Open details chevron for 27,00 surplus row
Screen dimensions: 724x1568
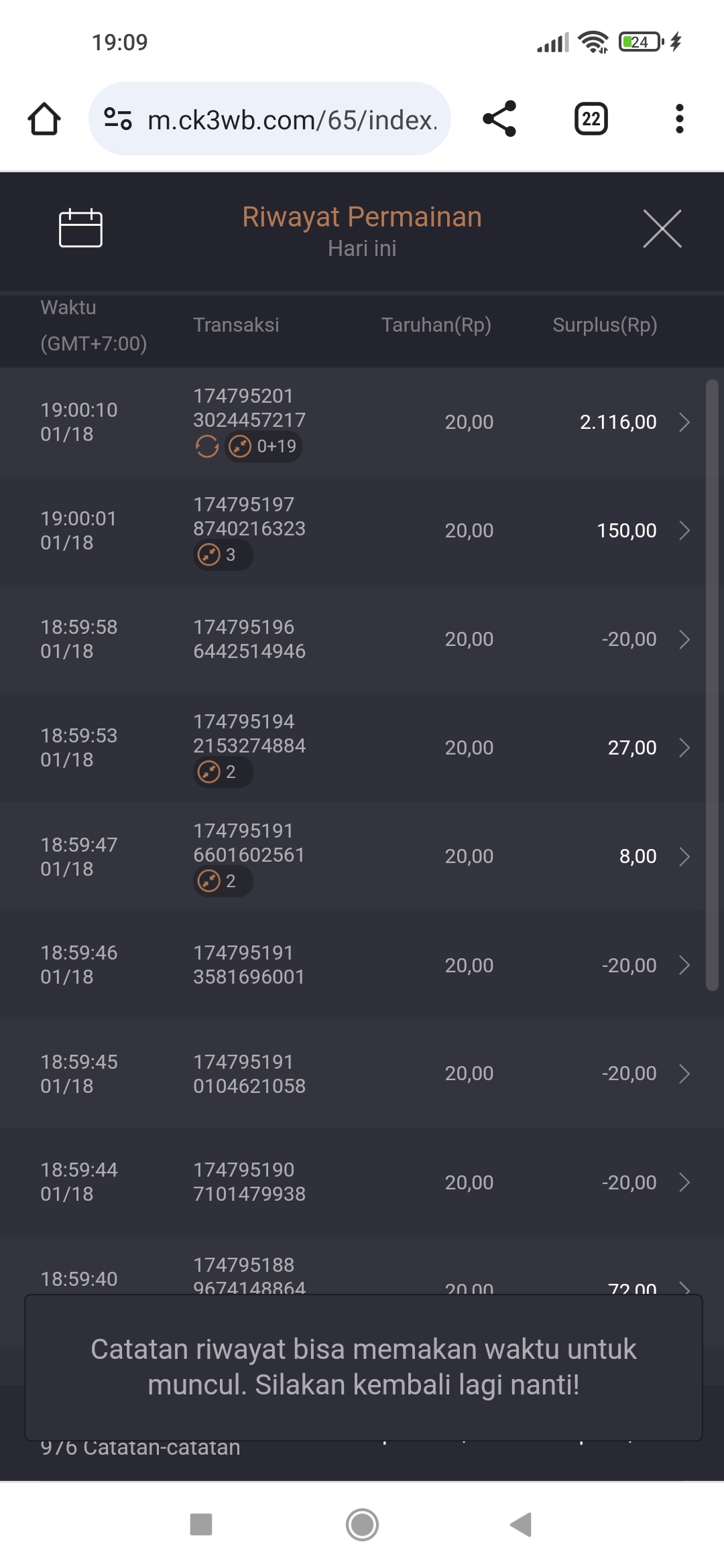click(684, 748)
